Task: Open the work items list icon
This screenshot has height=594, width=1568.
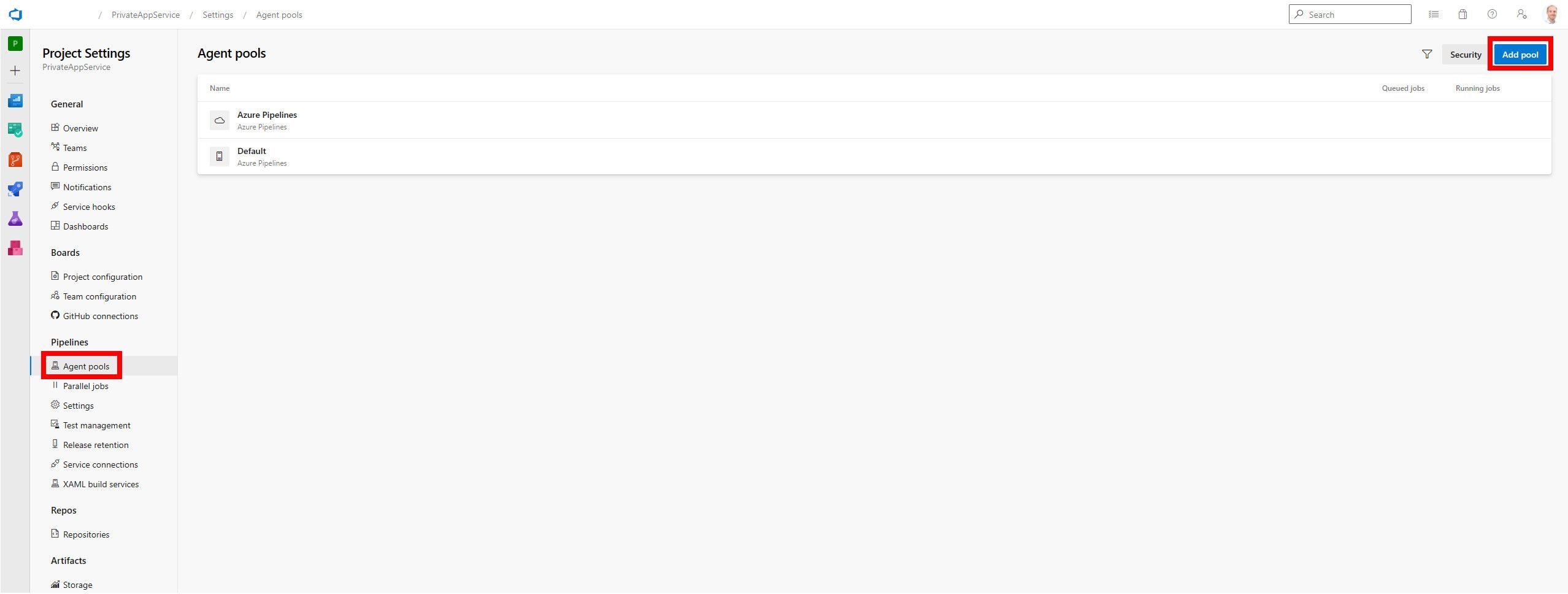Action: (x=1434, y=14)
